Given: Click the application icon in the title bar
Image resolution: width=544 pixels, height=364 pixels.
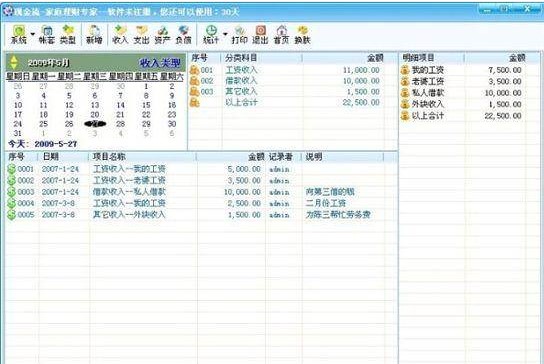Looking at the screenshot, I should coord(8,11).
